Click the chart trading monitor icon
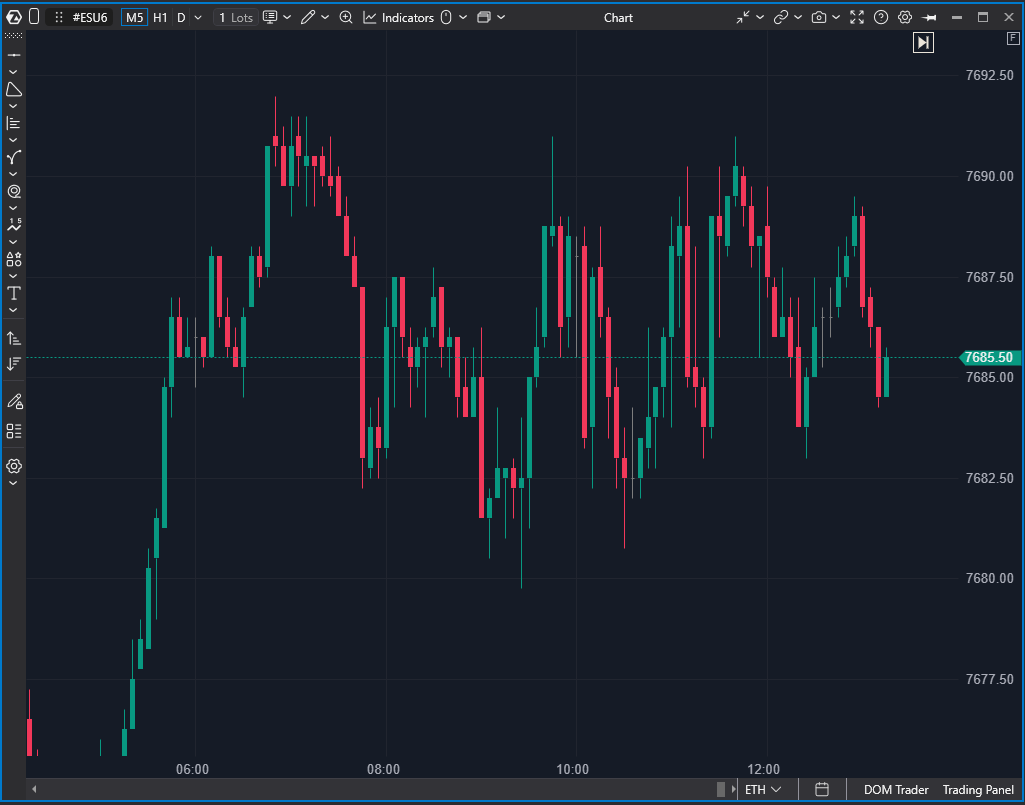The image size is (1025, 805). (x=270, y=18)
